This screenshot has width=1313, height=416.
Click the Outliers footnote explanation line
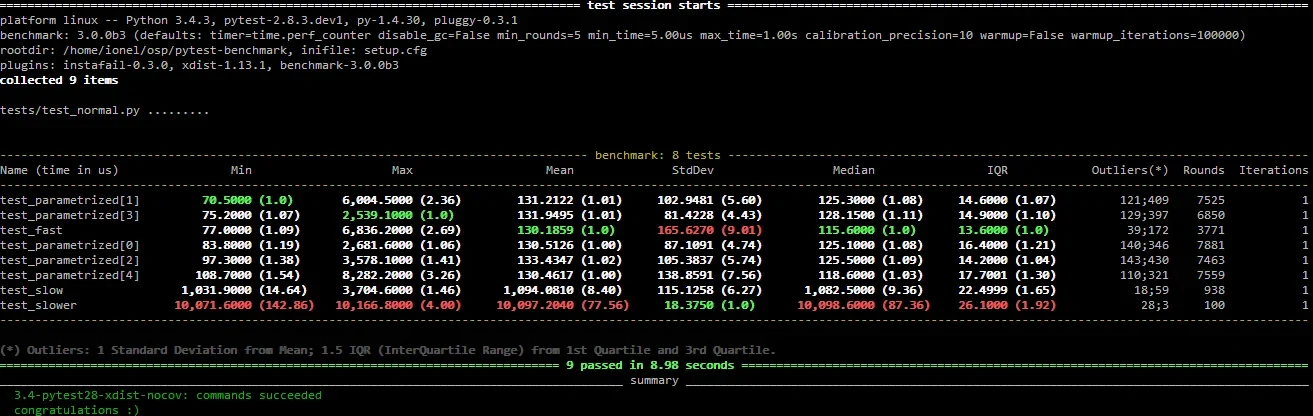(387, 350)
